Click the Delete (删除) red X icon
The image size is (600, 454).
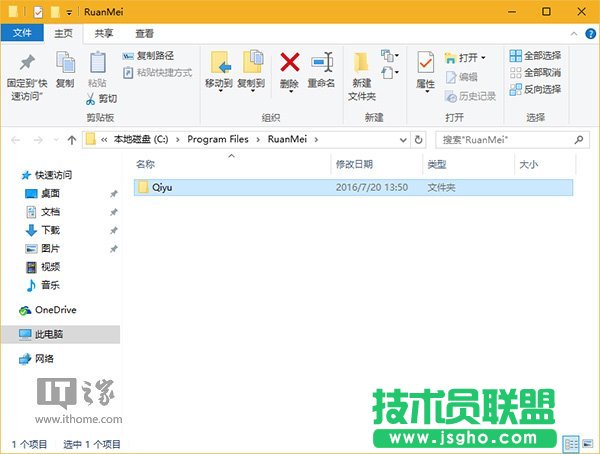(290, 62)
